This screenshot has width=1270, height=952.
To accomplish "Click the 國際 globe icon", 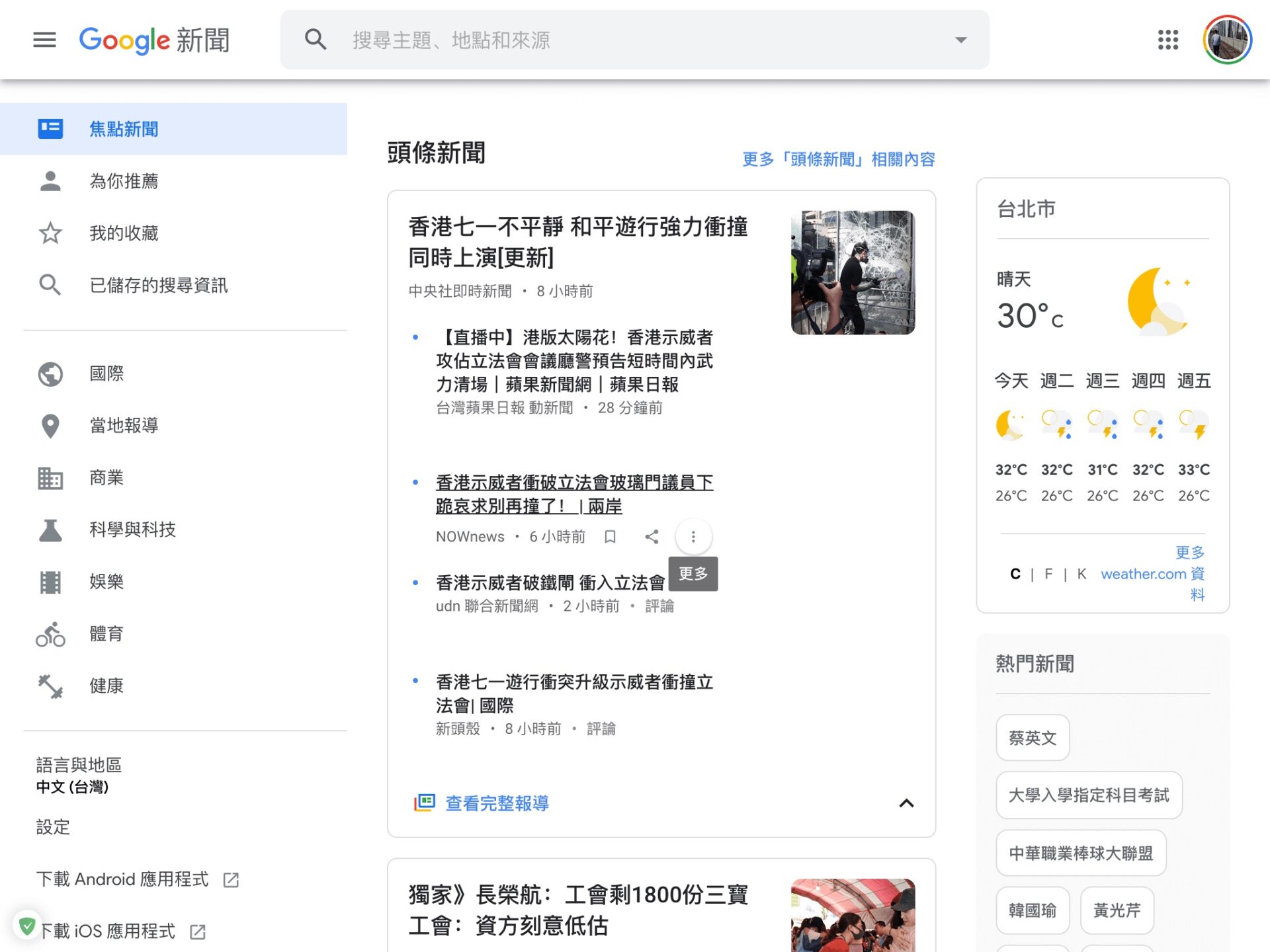I will coord(50,374).
